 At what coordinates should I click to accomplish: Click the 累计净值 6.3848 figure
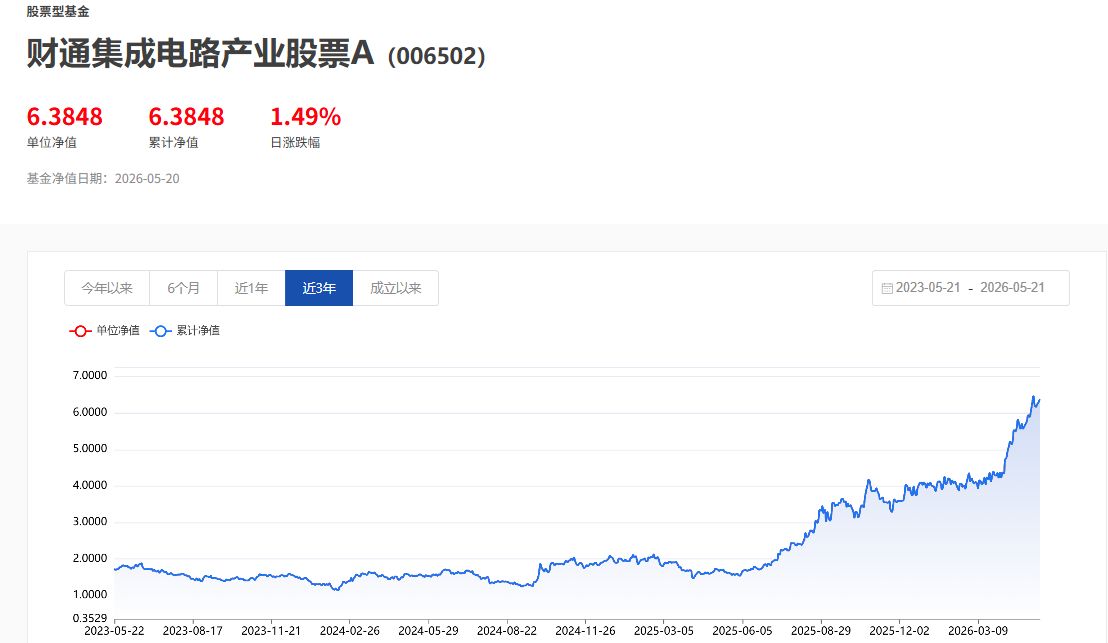[x=186, y=117]
